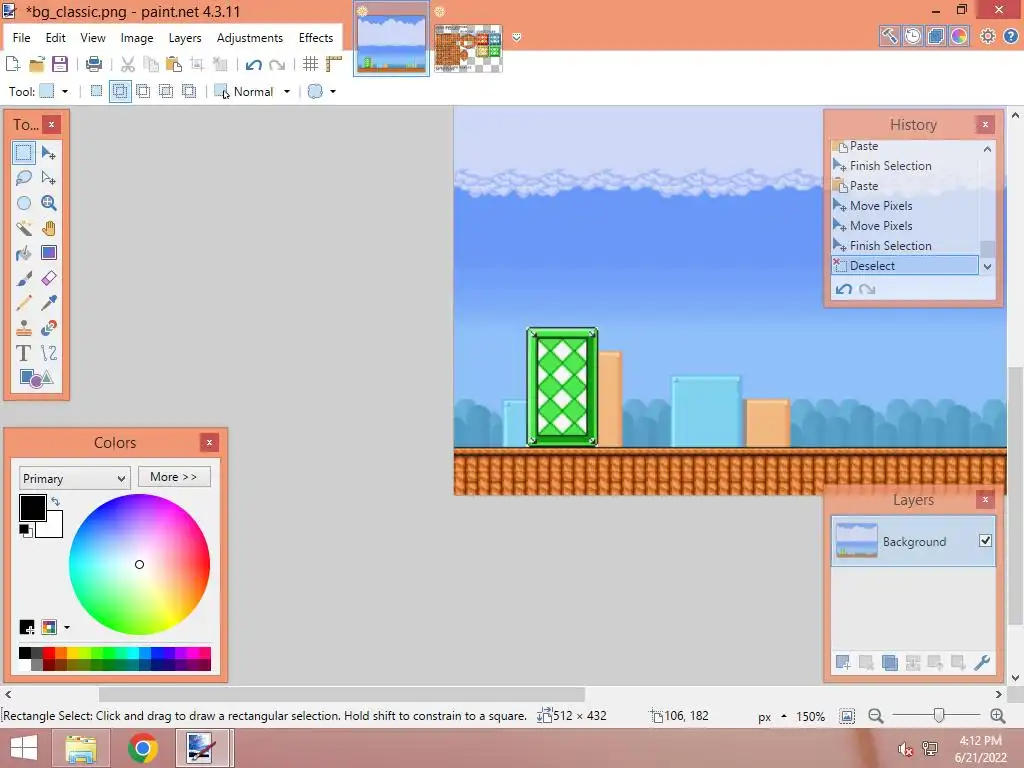
Task: Select the Paintbrush tool
Action: (24, 278)
